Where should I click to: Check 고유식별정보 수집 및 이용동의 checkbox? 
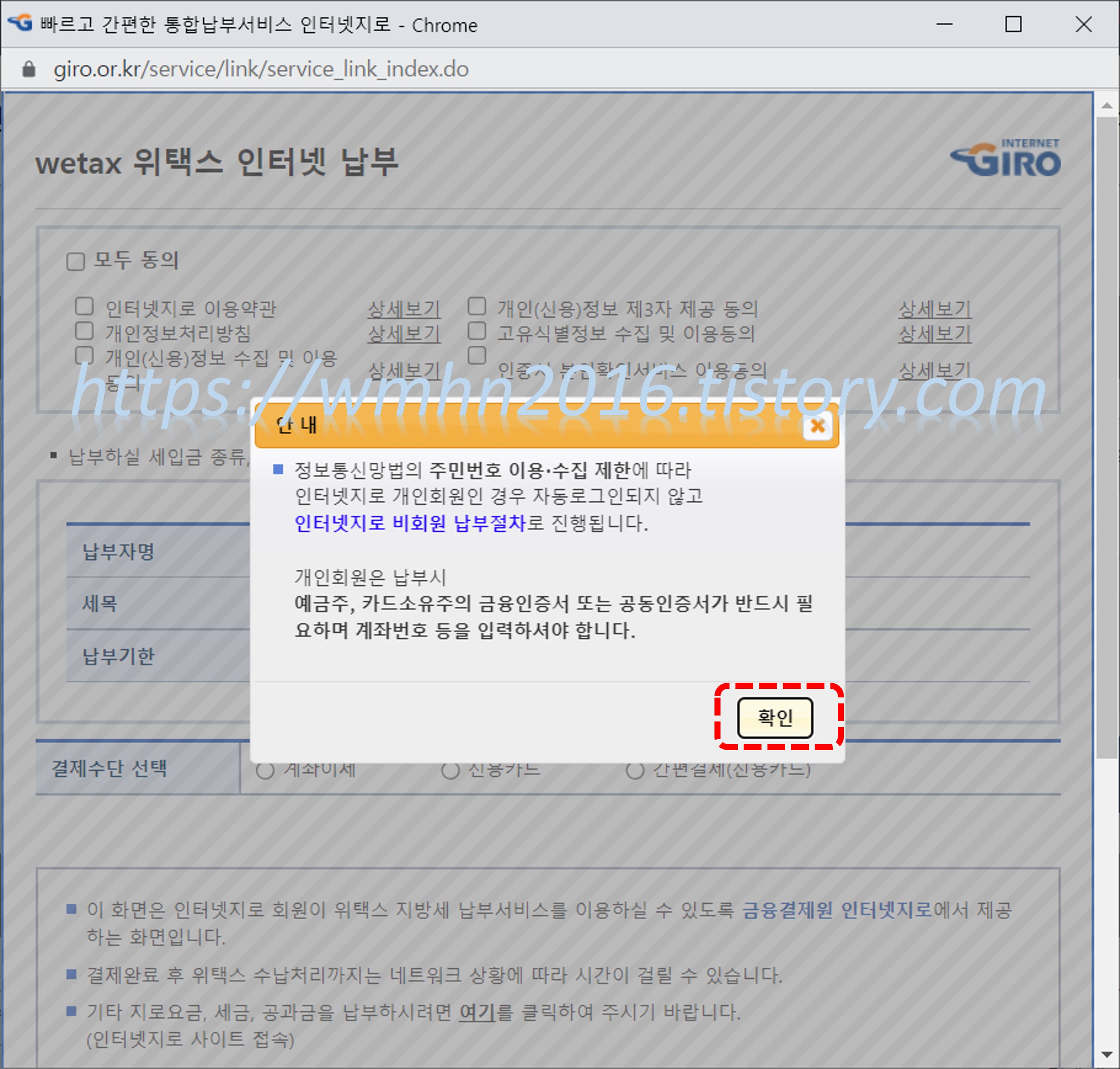click(477, 331)
